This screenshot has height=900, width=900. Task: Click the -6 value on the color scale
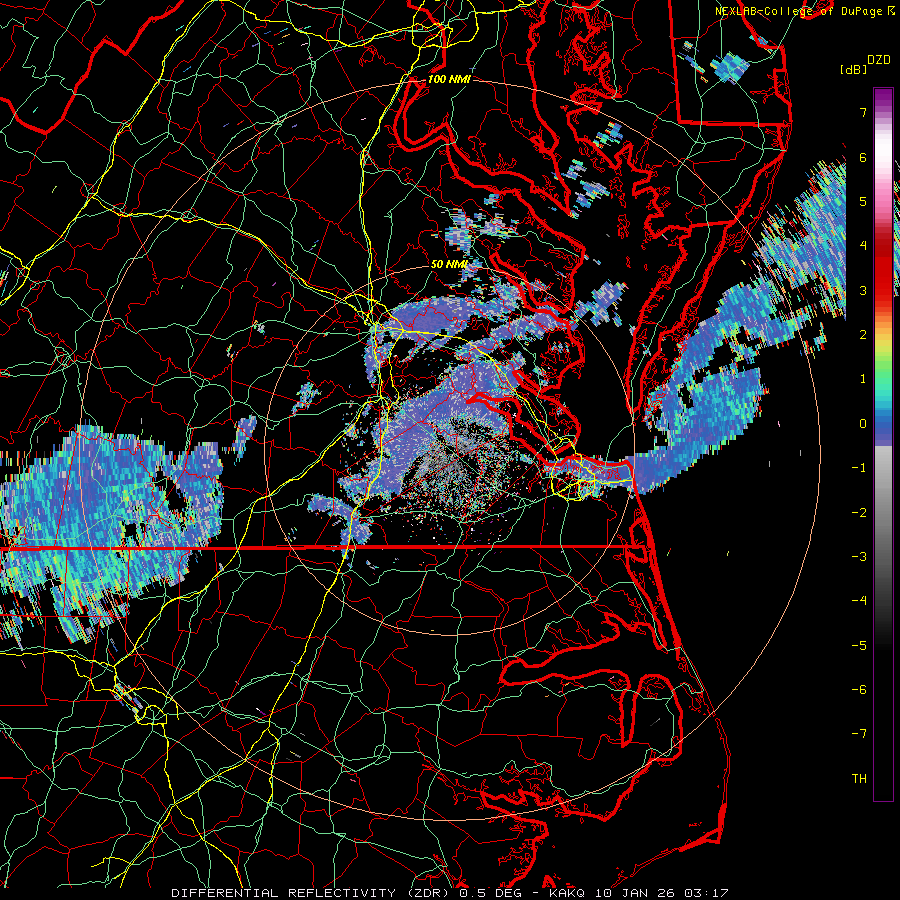click(x=859, y=690)
